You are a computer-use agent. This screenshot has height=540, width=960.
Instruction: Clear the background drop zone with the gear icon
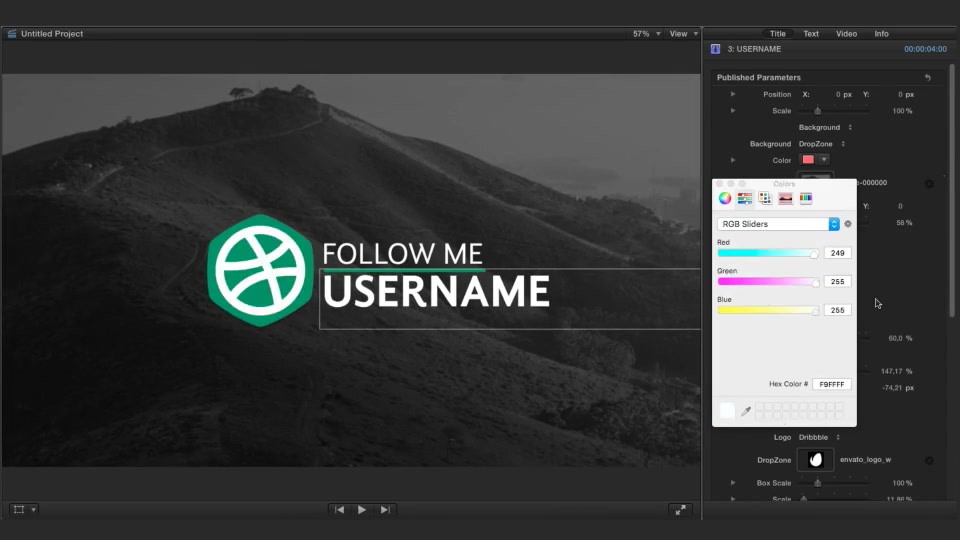(929, 184)
